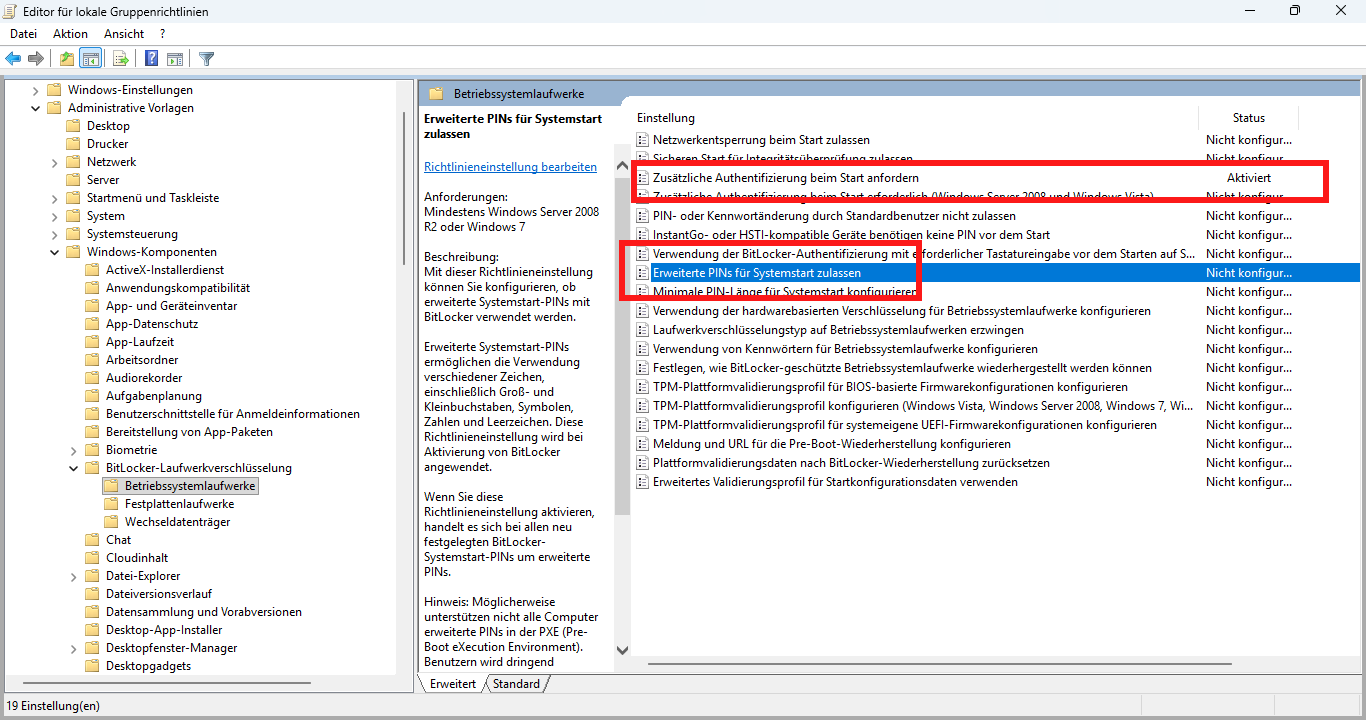
Task: Expand the Biometrie tree node
Action: click(x=74, y=450)
